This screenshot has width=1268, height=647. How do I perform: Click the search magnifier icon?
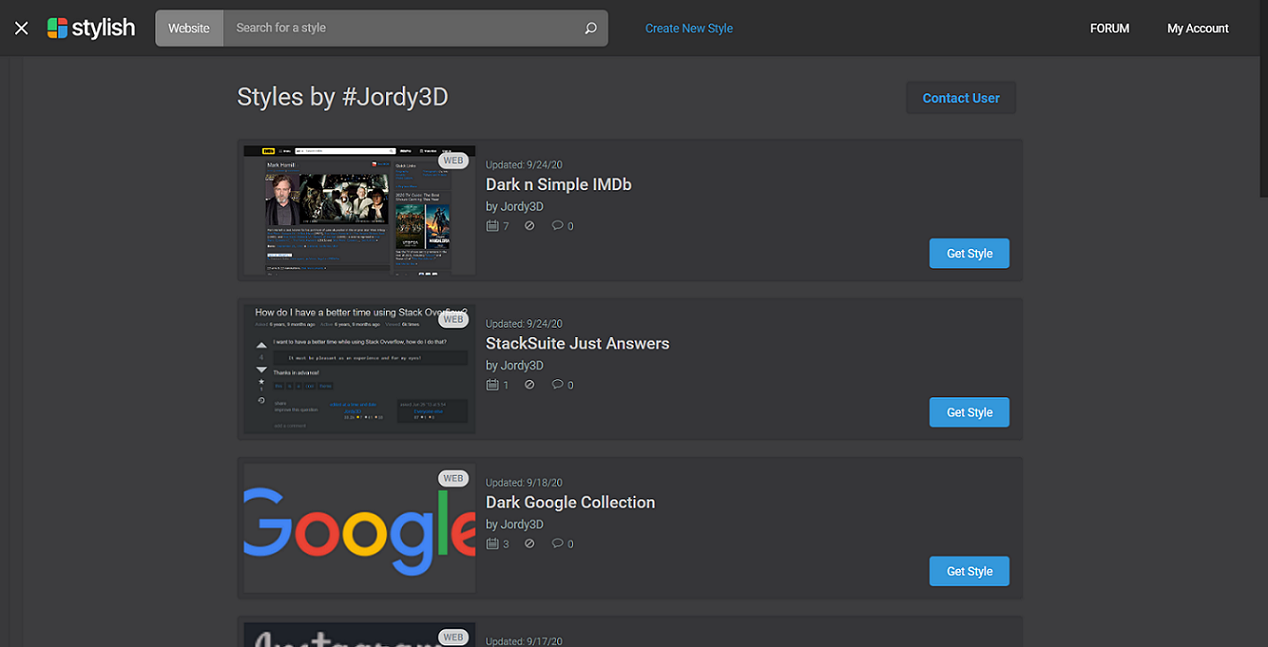tap(591, 28)
